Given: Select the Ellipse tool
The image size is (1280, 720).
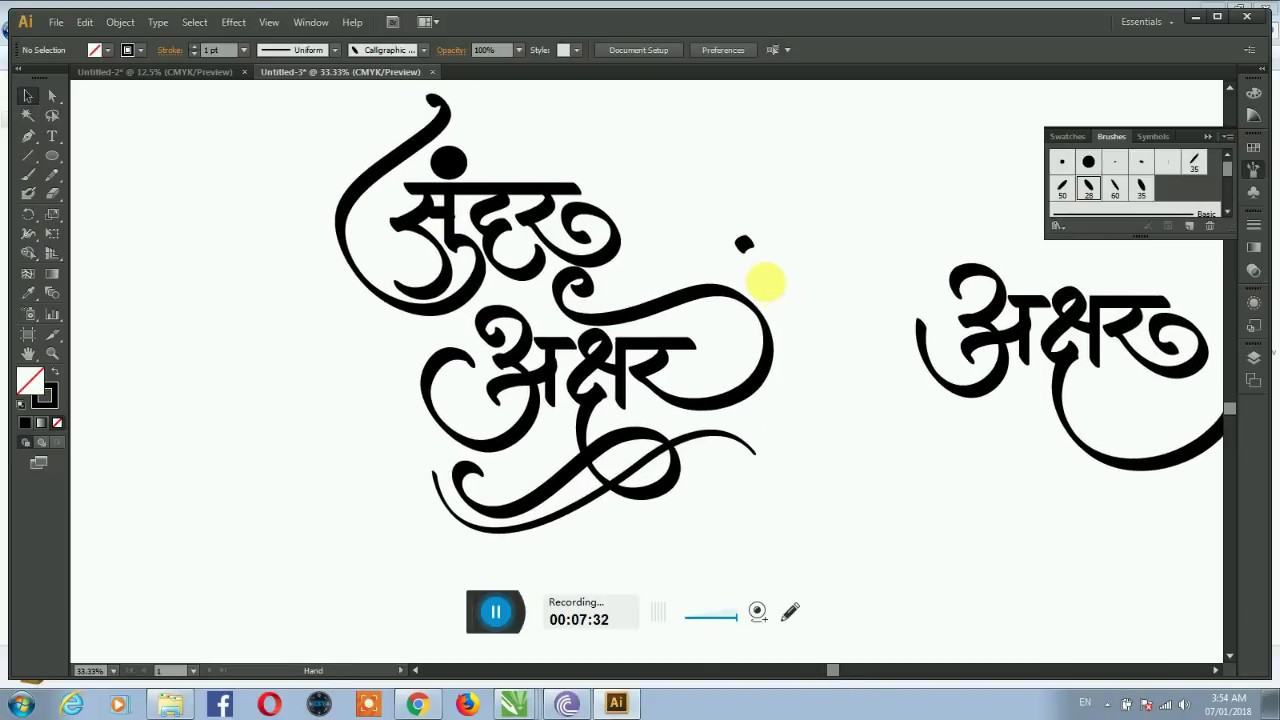Looking at the screenshot, I should 52,156.
